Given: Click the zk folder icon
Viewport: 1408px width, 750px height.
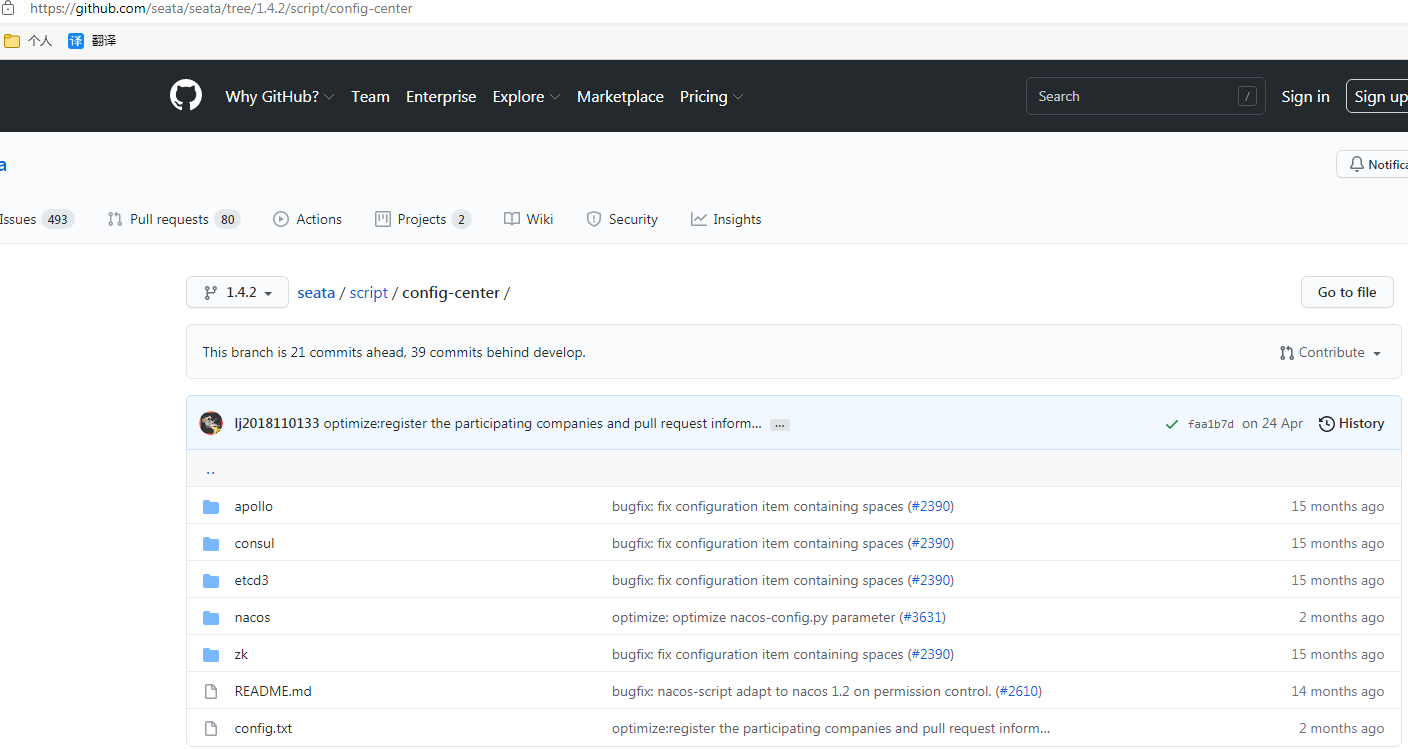Looking at the screenshot, I should [x=211, y=655].
